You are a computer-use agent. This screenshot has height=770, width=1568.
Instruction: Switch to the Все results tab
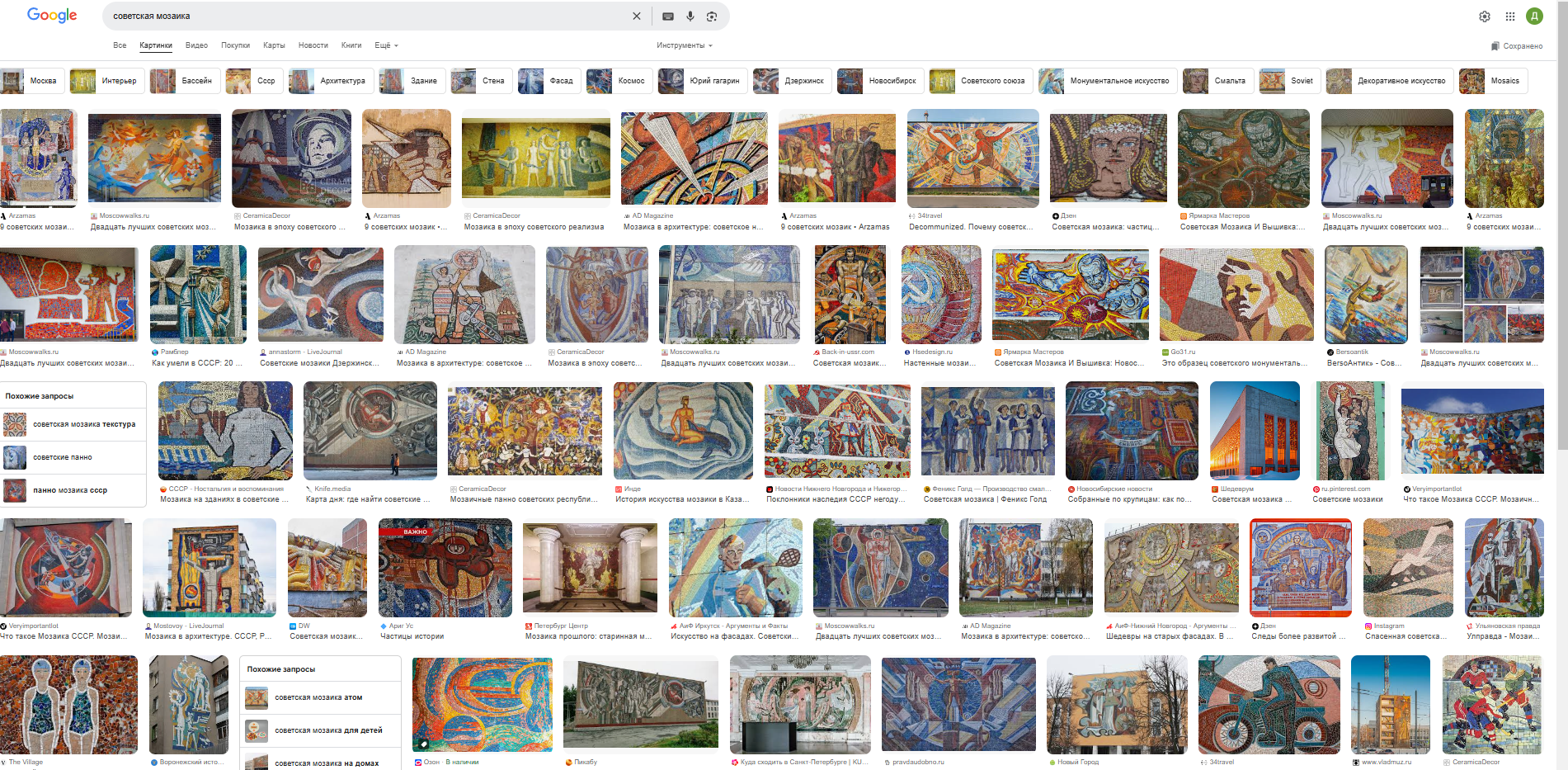(x=120, y=45)
